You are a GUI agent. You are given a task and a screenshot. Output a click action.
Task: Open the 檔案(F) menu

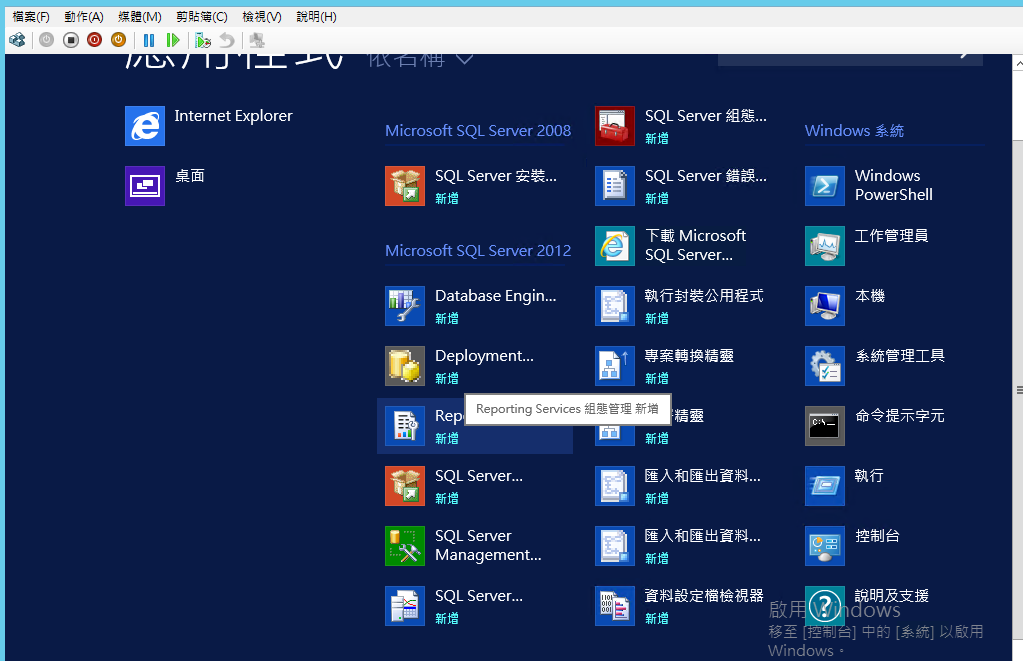pyautogui.click(x=31, y=17)
